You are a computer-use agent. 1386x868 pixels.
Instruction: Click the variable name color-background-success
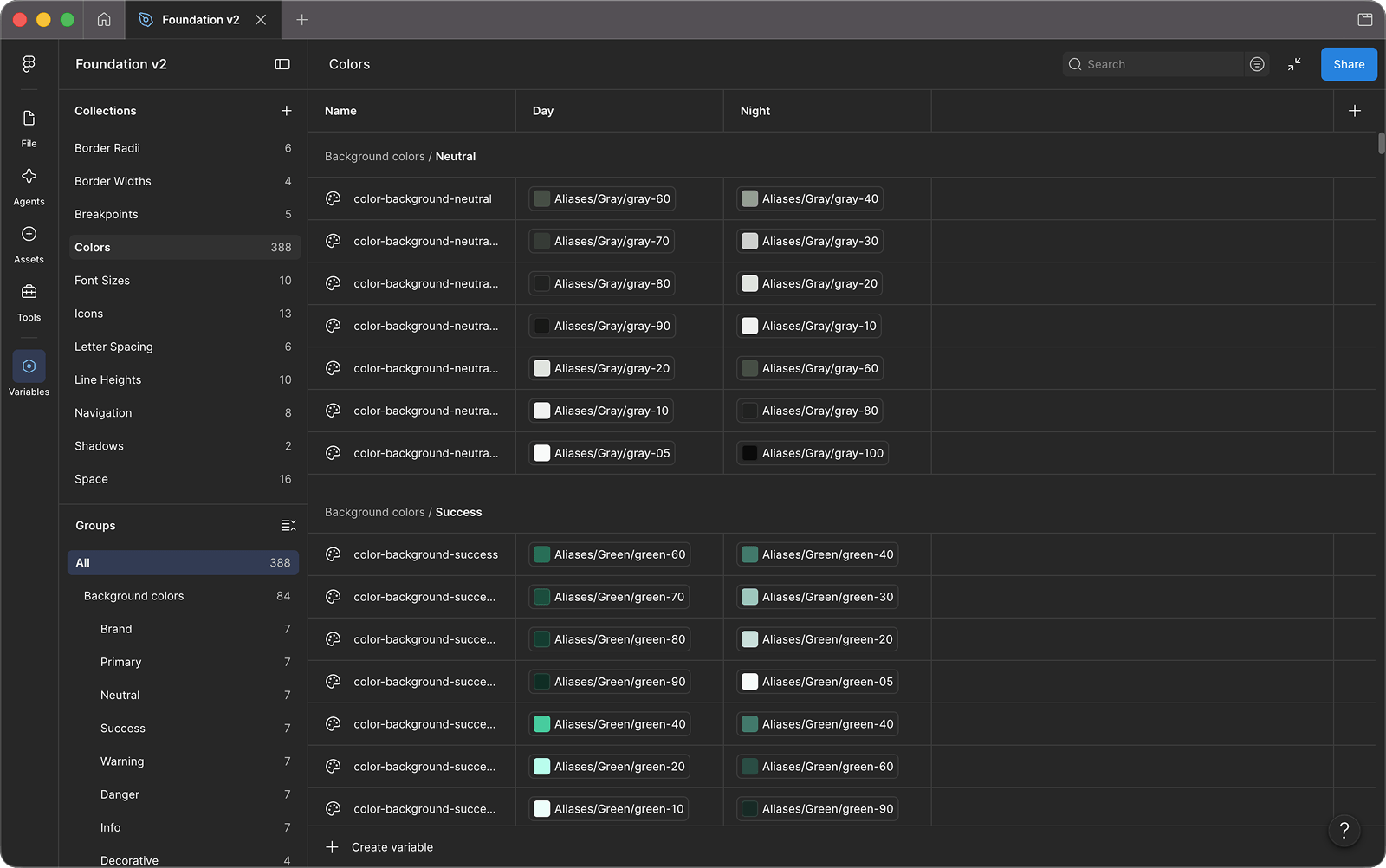pyautogui.click(x=425, y=554)
